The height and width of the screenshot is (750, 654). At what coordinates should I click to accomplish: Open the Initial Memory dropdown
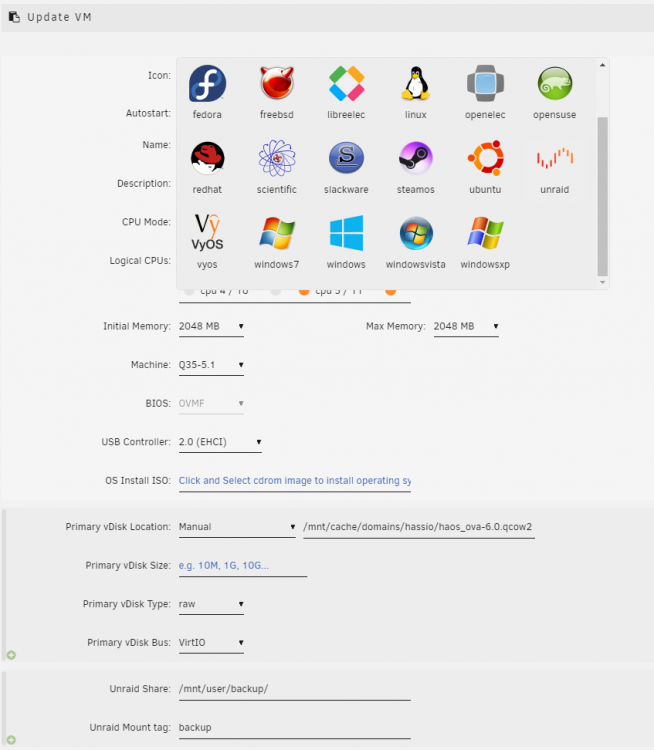(x=211, y=326)
